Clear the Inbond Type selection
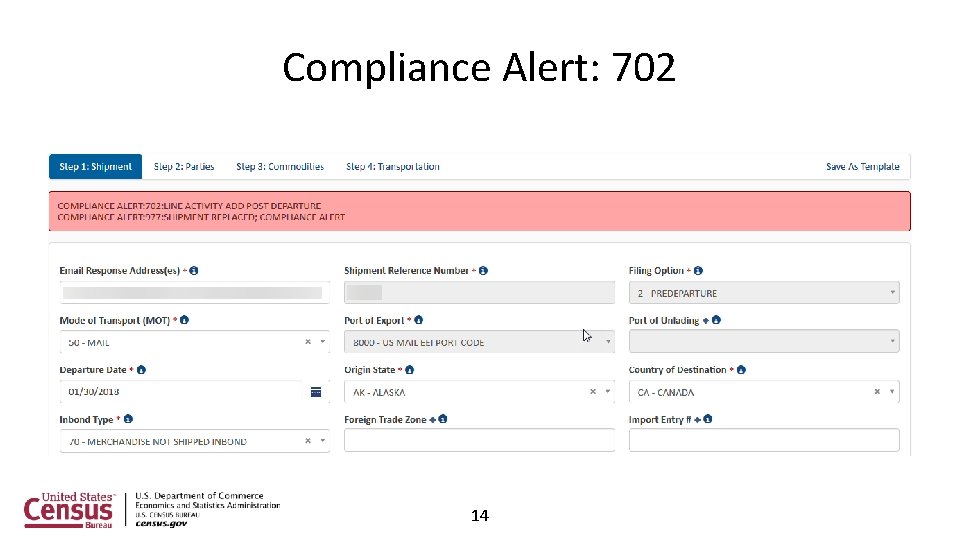This screenshot has width=960, height=540. tap(308, 441)
